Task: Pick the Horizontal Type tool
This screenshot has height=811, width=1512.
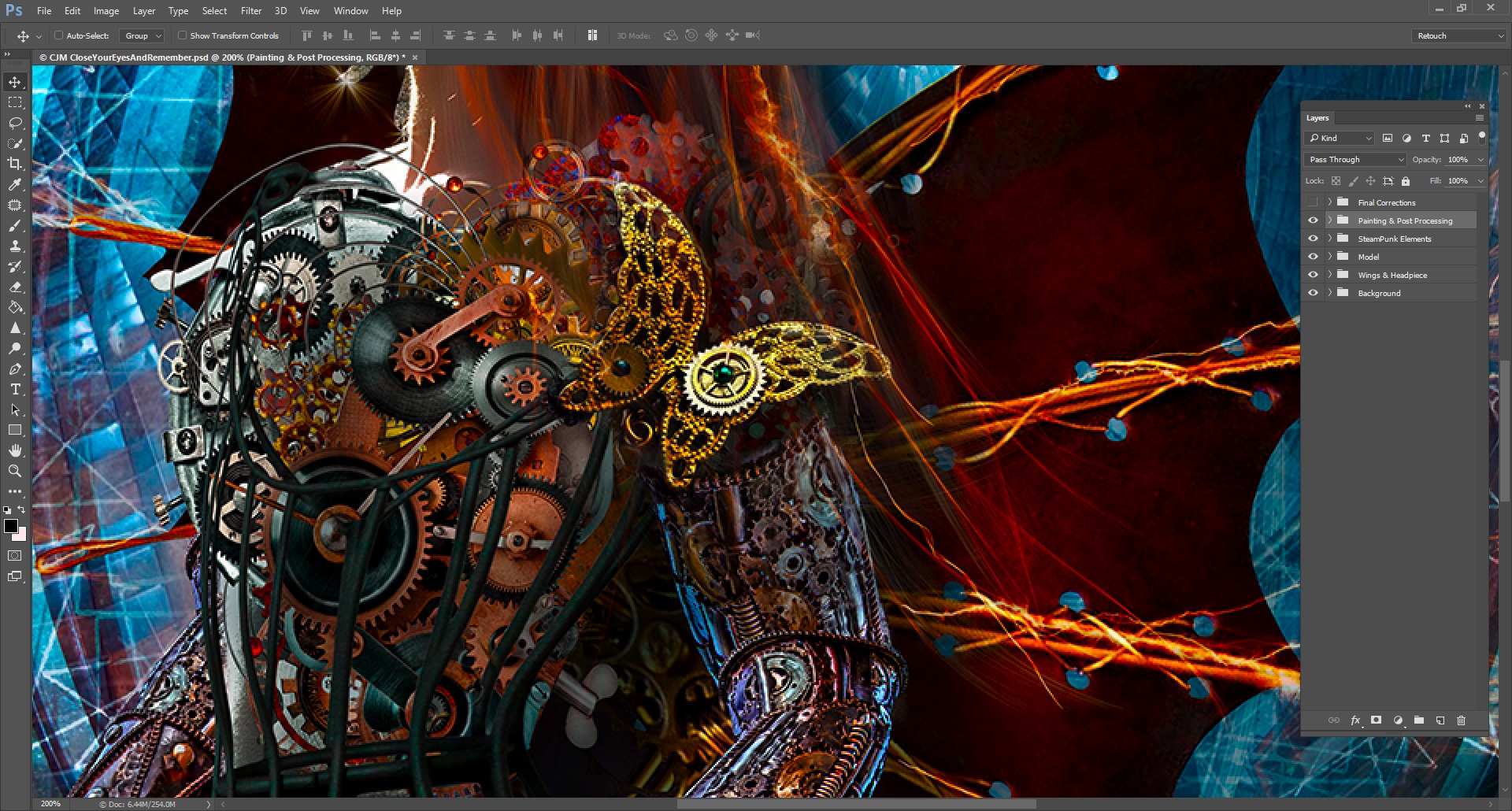Action: click(x=15, y=390)
